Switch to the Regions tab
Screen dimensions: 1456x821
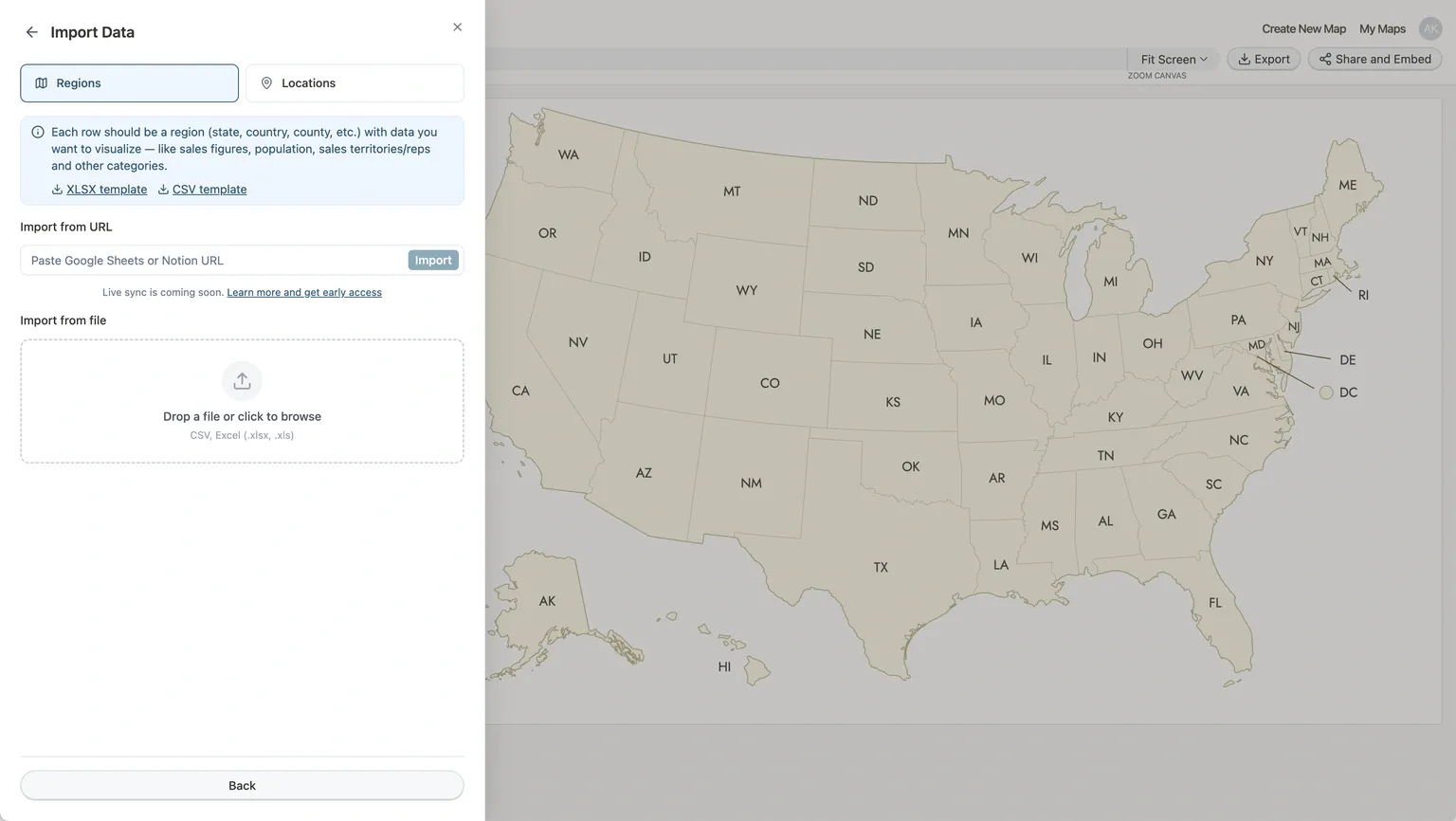(x=129, y=83)
